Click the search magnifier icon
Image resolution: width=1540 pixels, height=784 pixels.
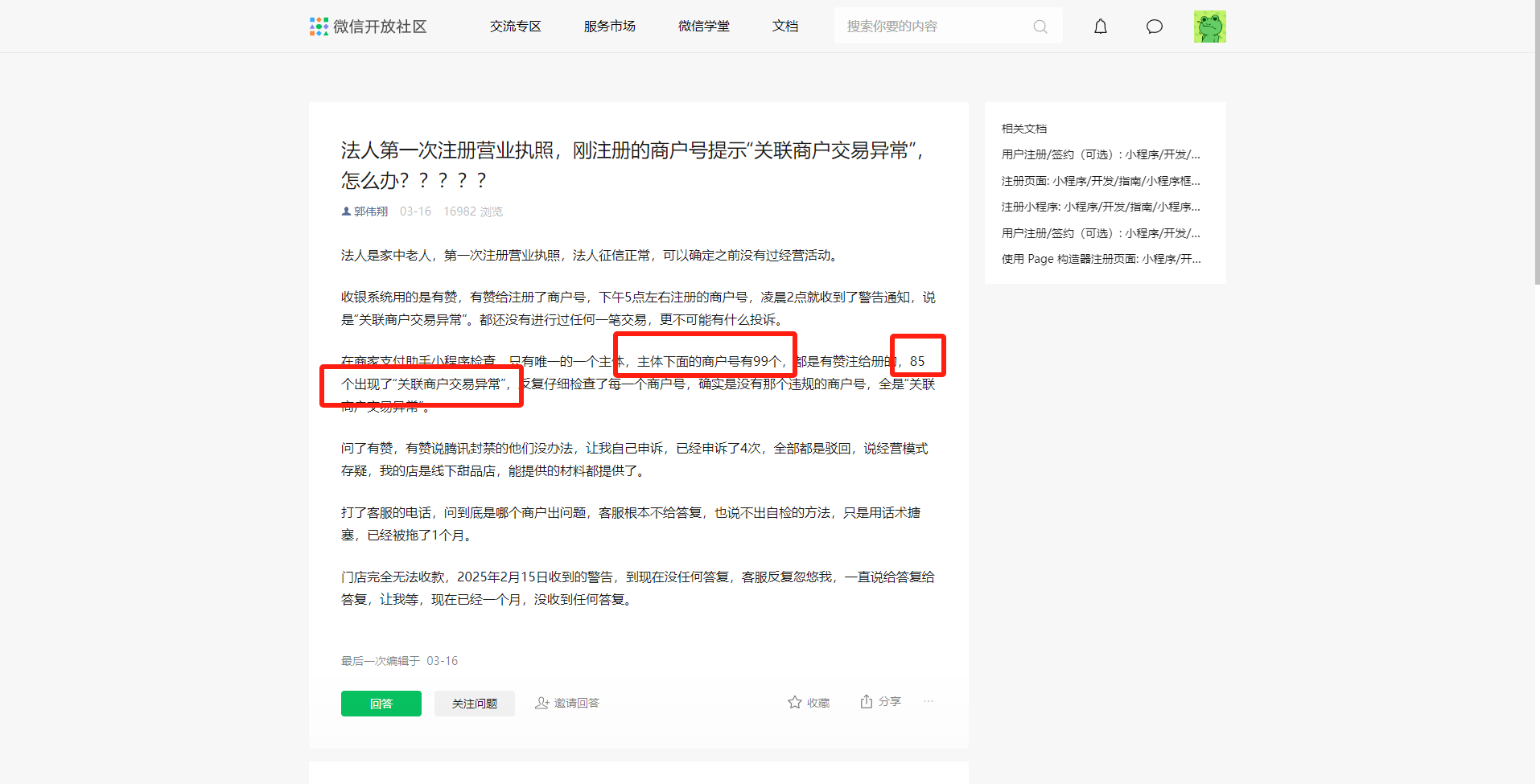click(1040, 27)
